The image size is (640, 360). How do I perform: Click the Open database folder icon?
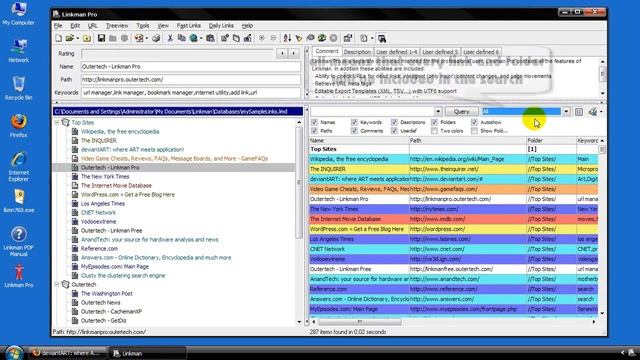tap(69, 38)
